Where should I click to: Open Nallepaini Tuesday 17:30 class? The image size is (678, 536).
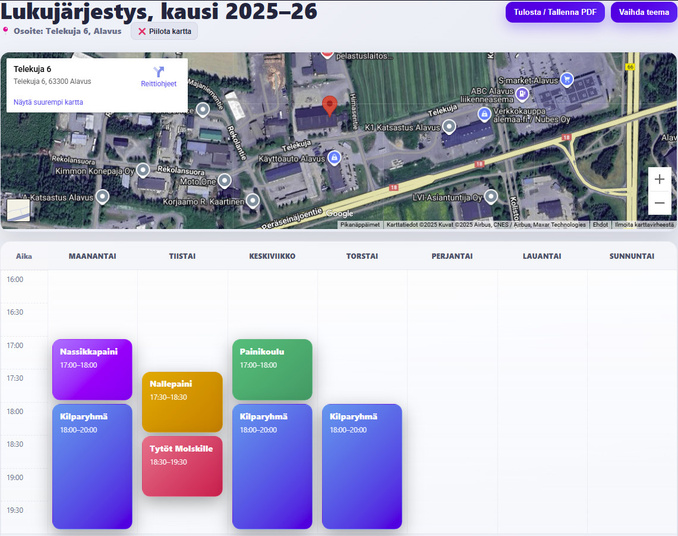tap(182, 402)
